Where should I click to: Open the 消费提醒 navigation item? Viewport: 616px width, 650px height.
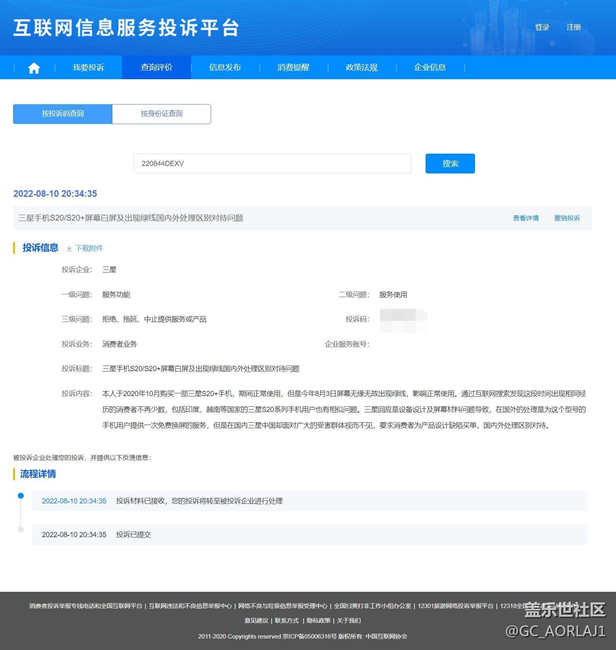(293, 68)
